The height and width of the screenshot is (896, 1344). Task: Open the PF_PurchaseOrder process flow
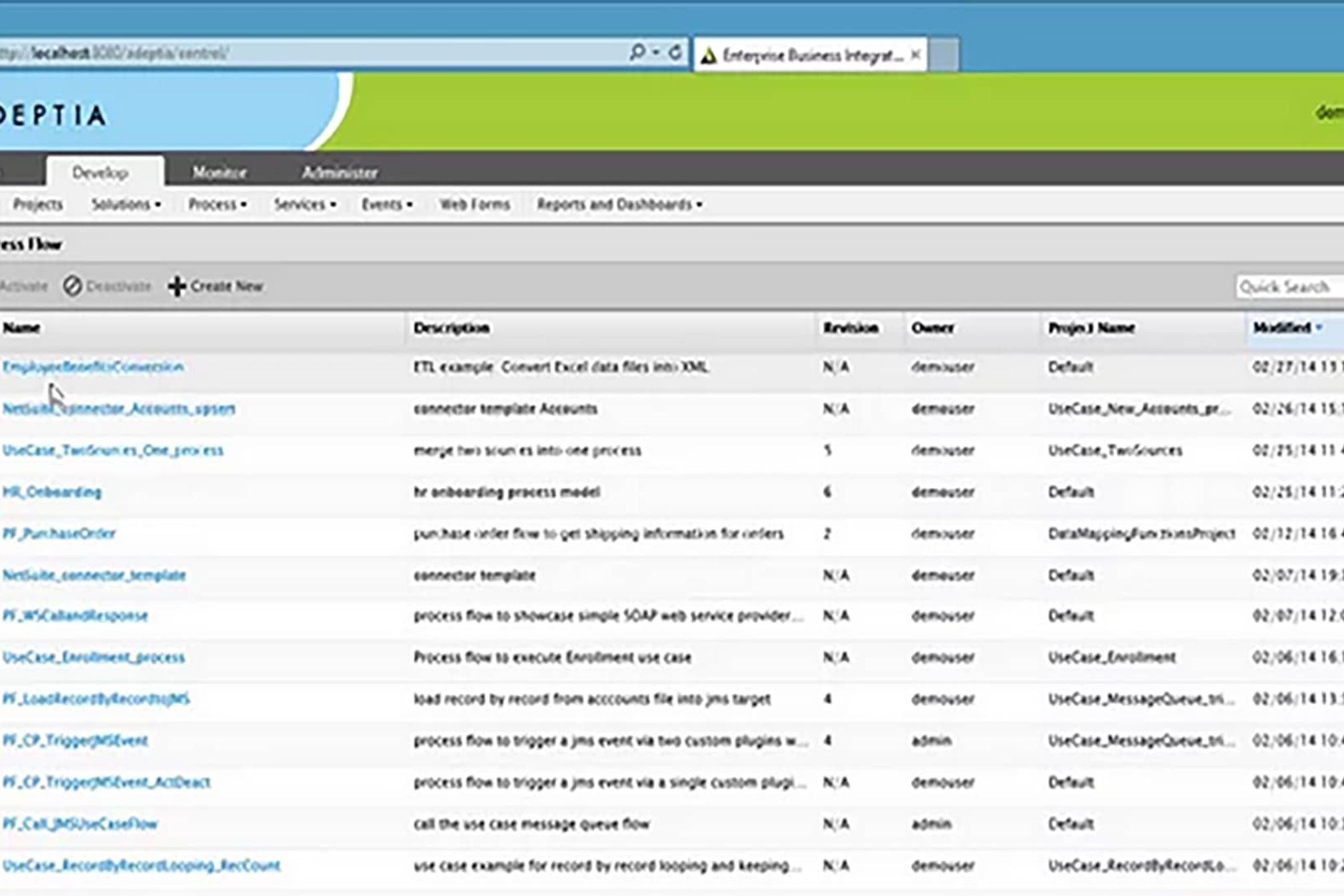point(59,533)
